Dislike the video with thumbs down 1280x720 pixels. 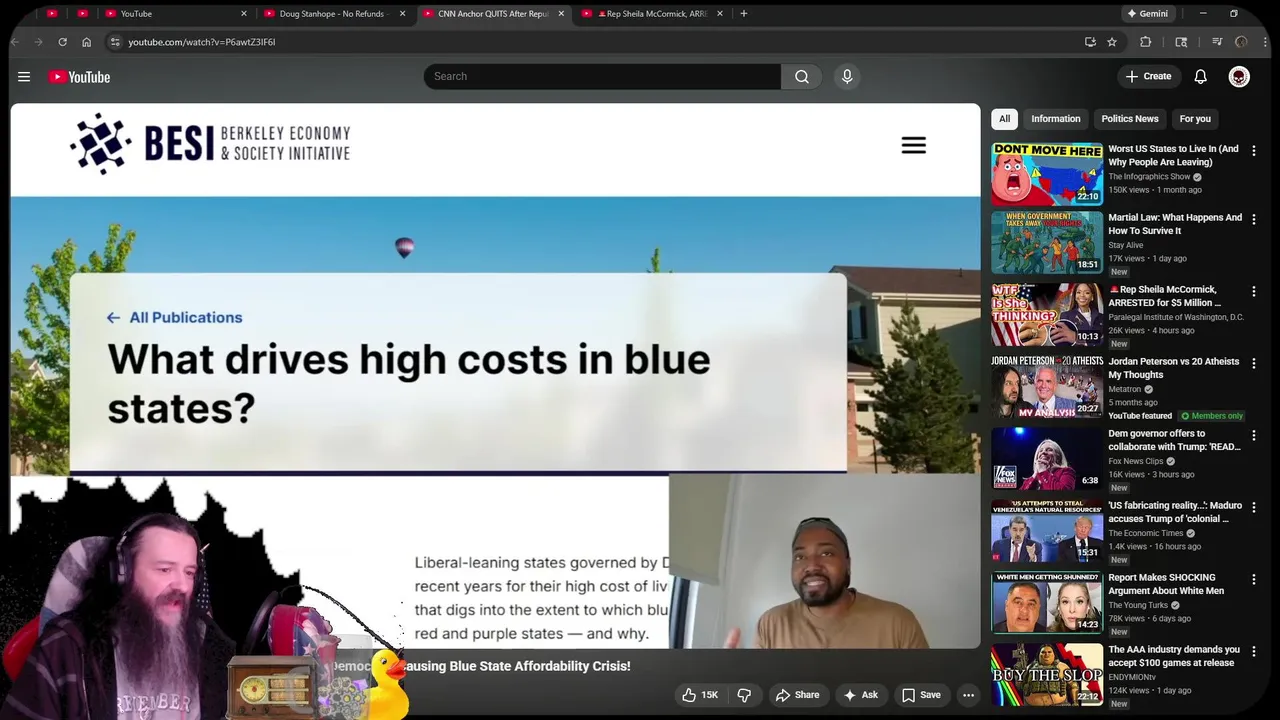click(x=744, y=695)
